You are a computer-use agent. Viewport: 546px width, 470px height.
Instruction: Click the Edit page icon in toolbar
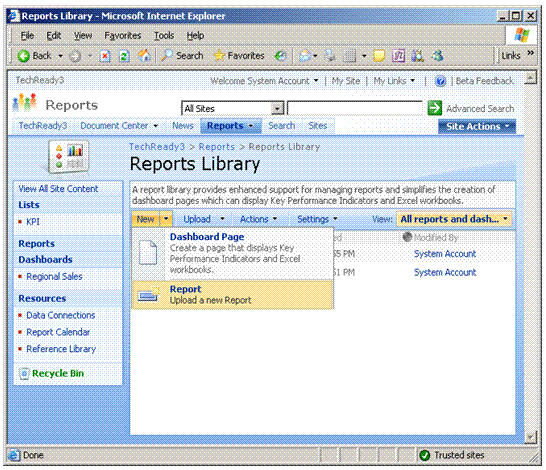tap(350, 56)
